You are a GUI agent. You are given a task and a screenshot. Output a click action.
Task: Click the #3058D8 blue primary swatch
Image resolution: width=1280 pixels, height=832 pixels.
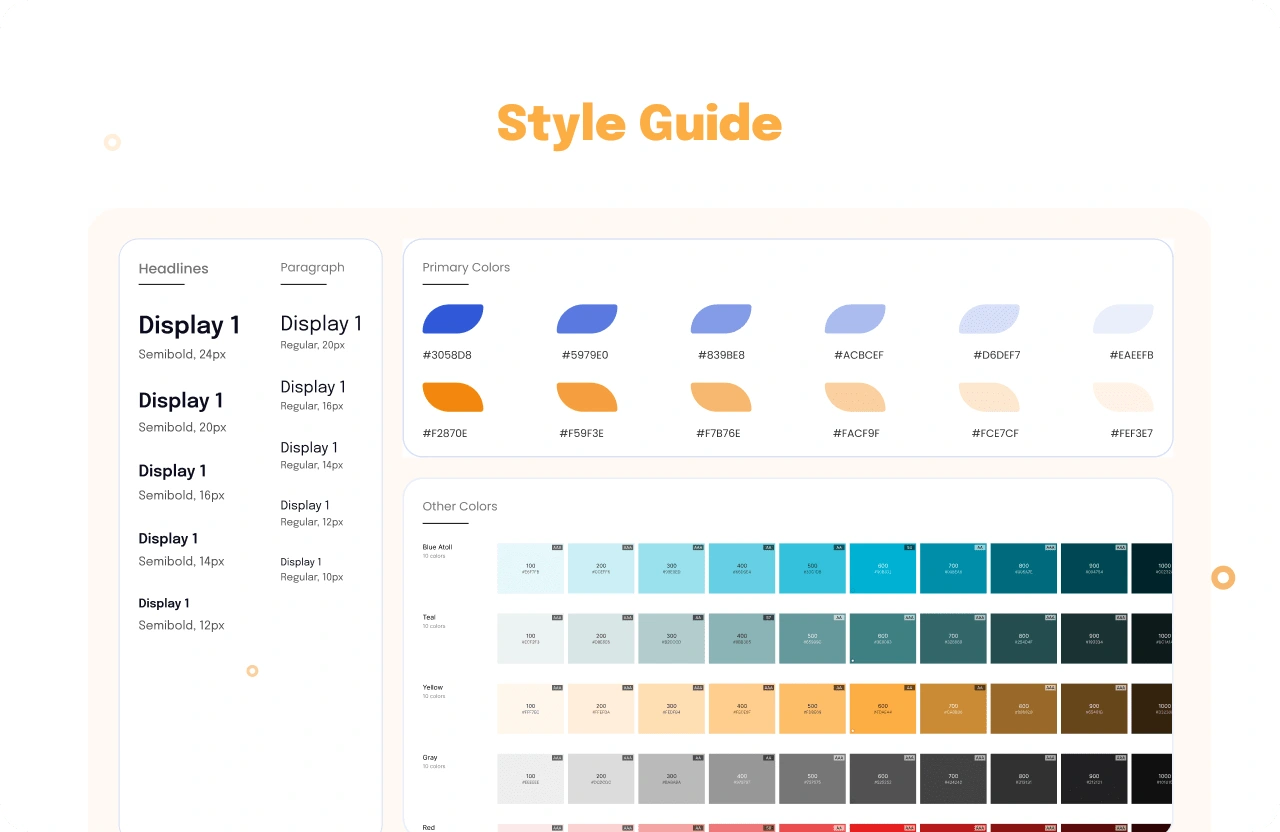[x=453, y=319]
